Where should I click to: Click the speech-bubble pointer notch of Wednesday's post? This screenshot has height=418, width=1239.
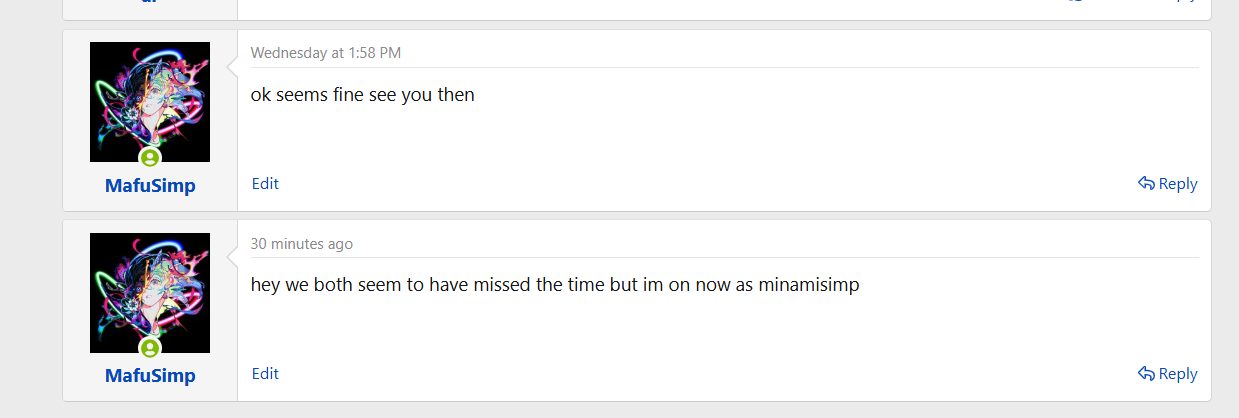[233, 67]
